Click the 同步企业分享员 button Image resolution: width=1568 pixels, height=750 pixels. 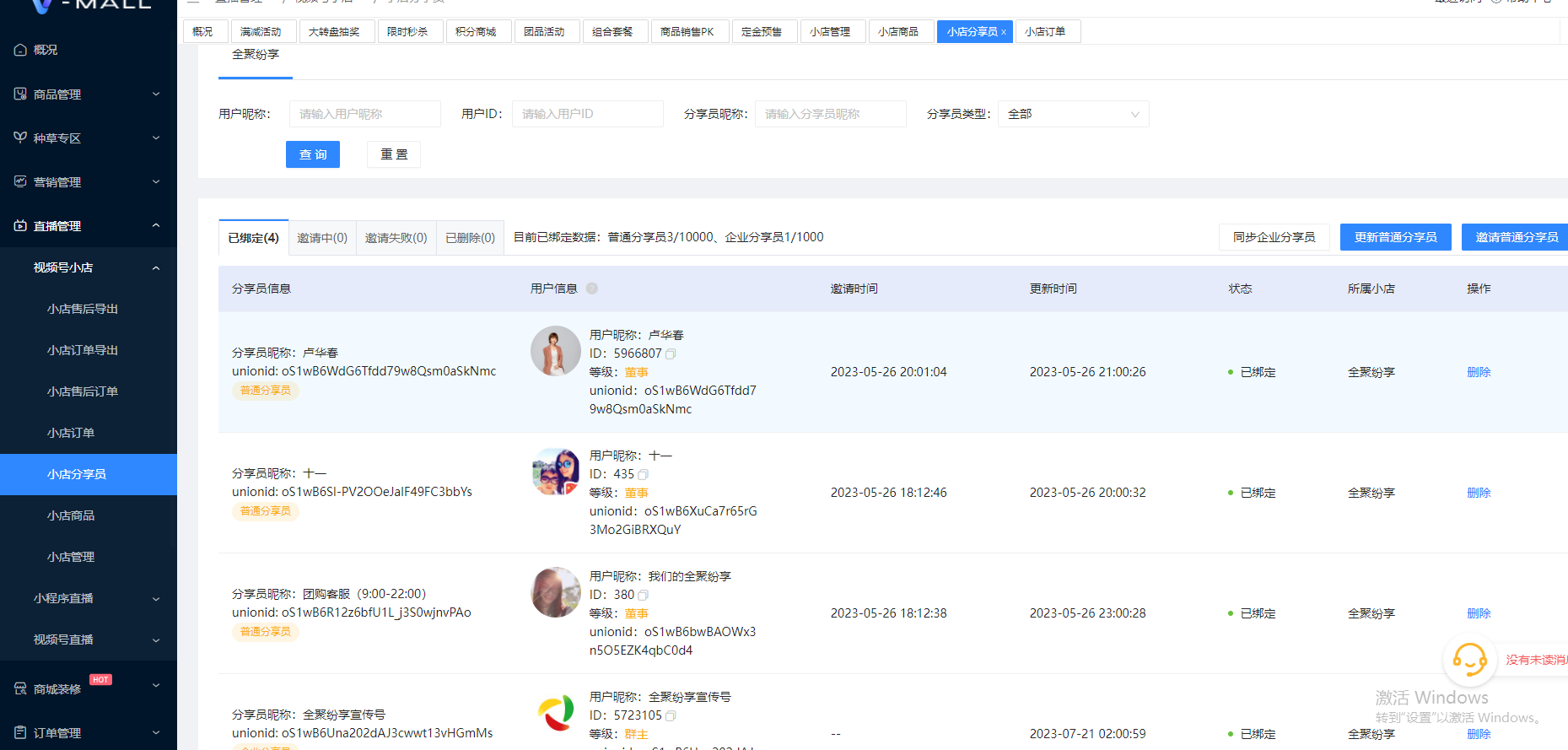(x=1274, y=237)
